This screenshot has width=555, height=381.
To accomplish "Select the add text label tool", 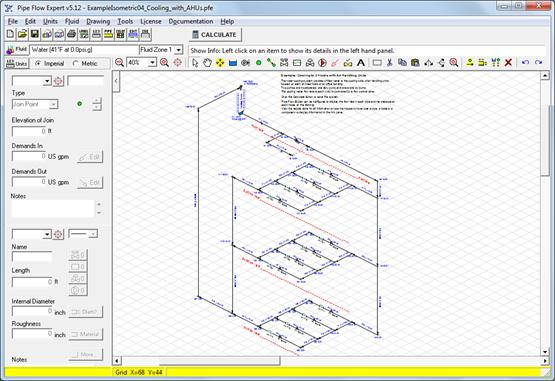I will 360,63.
